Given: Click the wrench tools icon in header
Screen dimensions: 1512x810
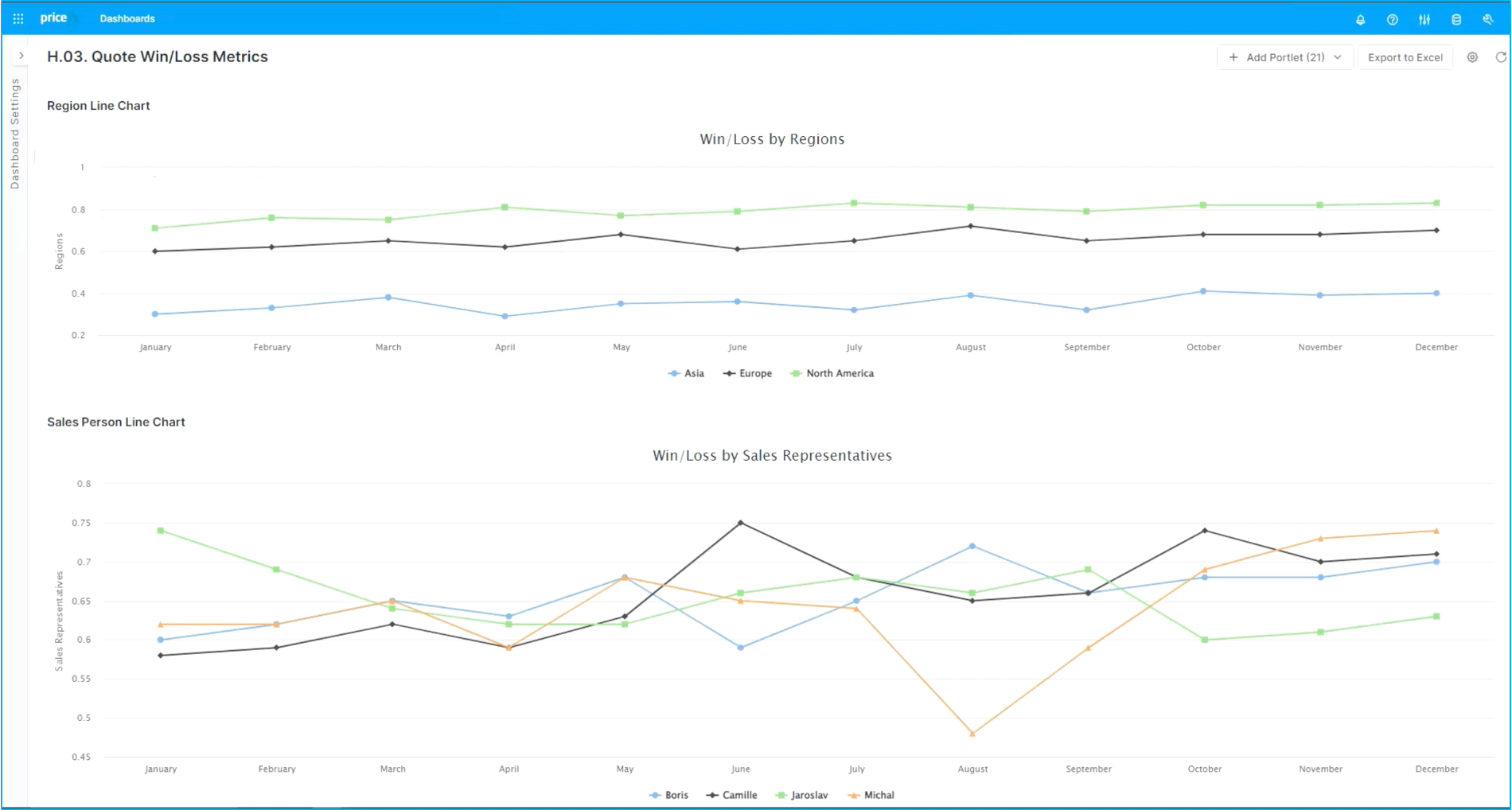Looking at the screenshot, I should (x=1488, y=19).
